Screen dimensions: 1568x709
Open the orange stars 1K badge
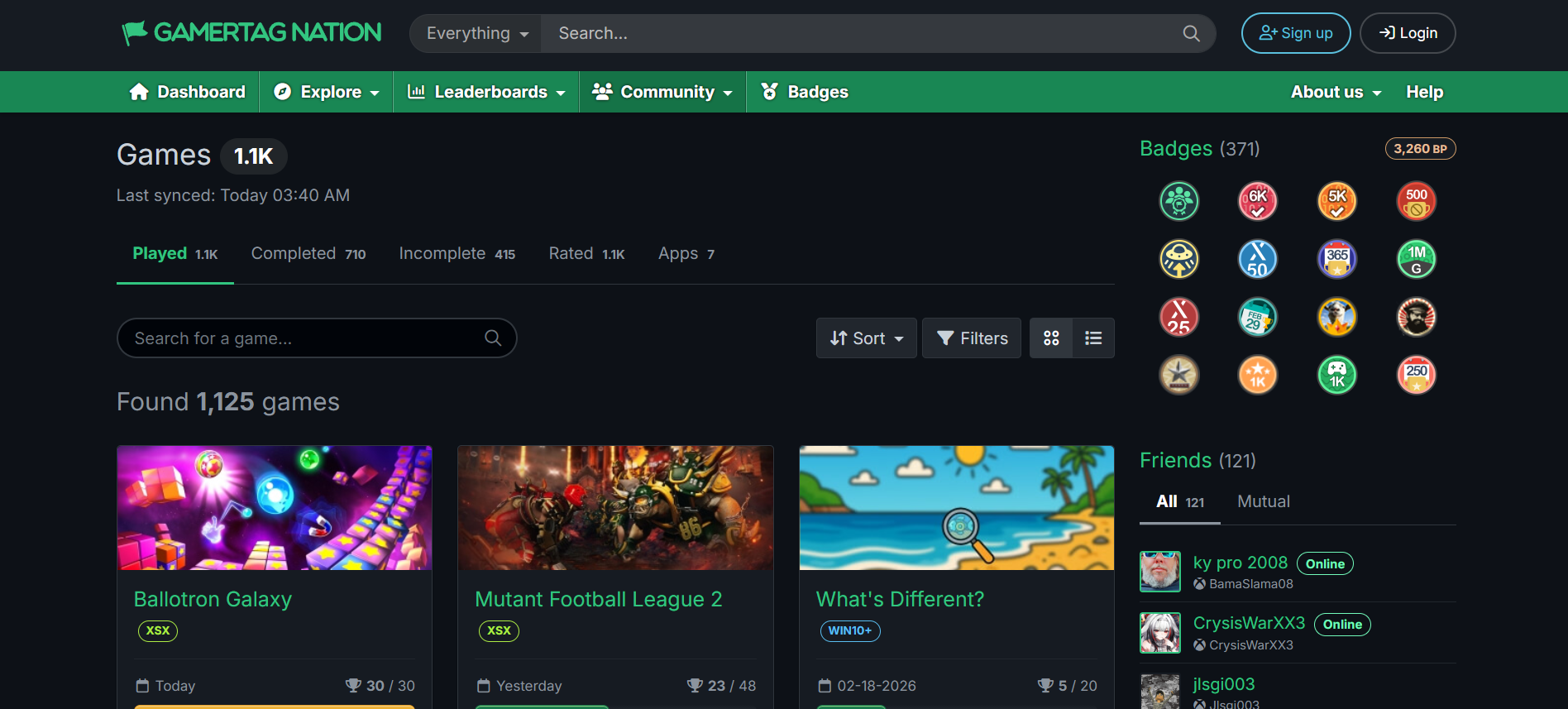click(1257, 375)
